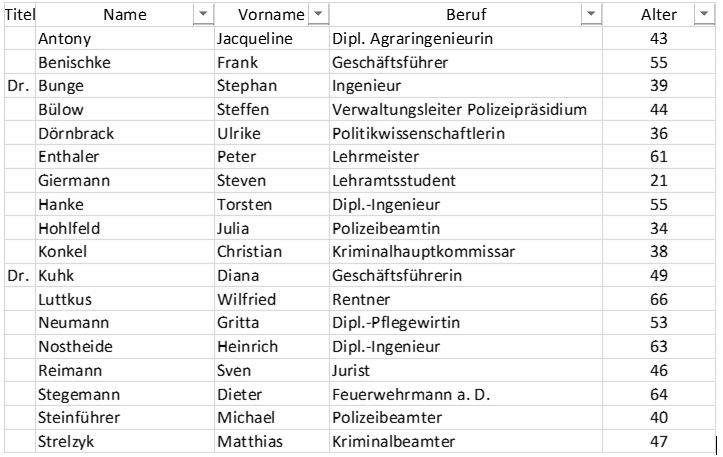Open the Beruf column filter dropdown
Screen dimensions: 723x457
click(591, 15)
